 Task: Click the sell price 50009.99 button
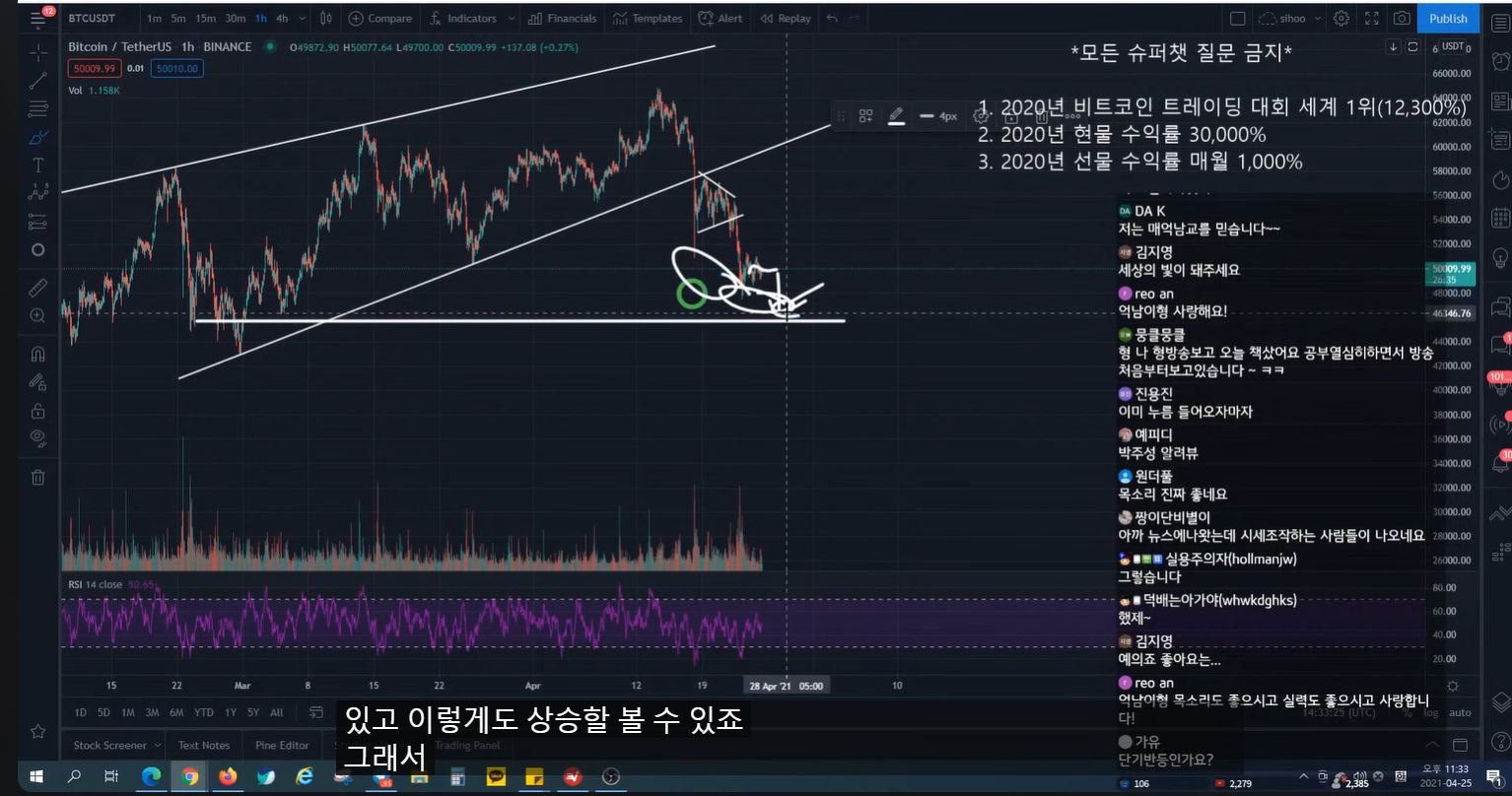(94, 68)
